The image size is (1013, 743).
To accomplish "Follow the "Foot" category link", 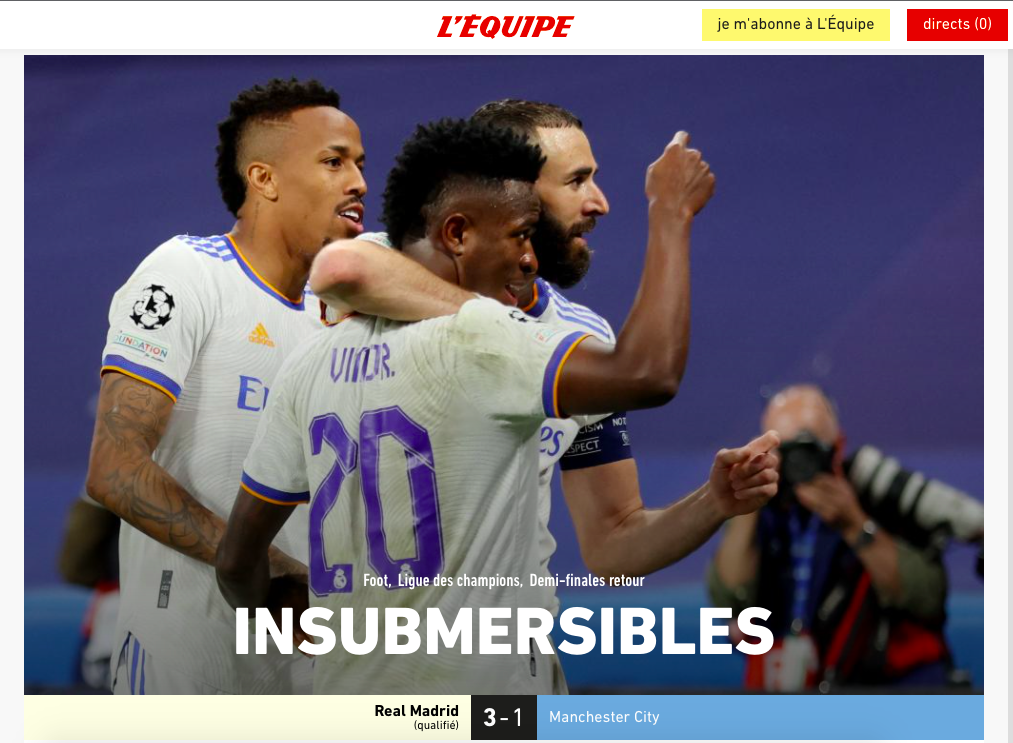I will click(375, 580).
